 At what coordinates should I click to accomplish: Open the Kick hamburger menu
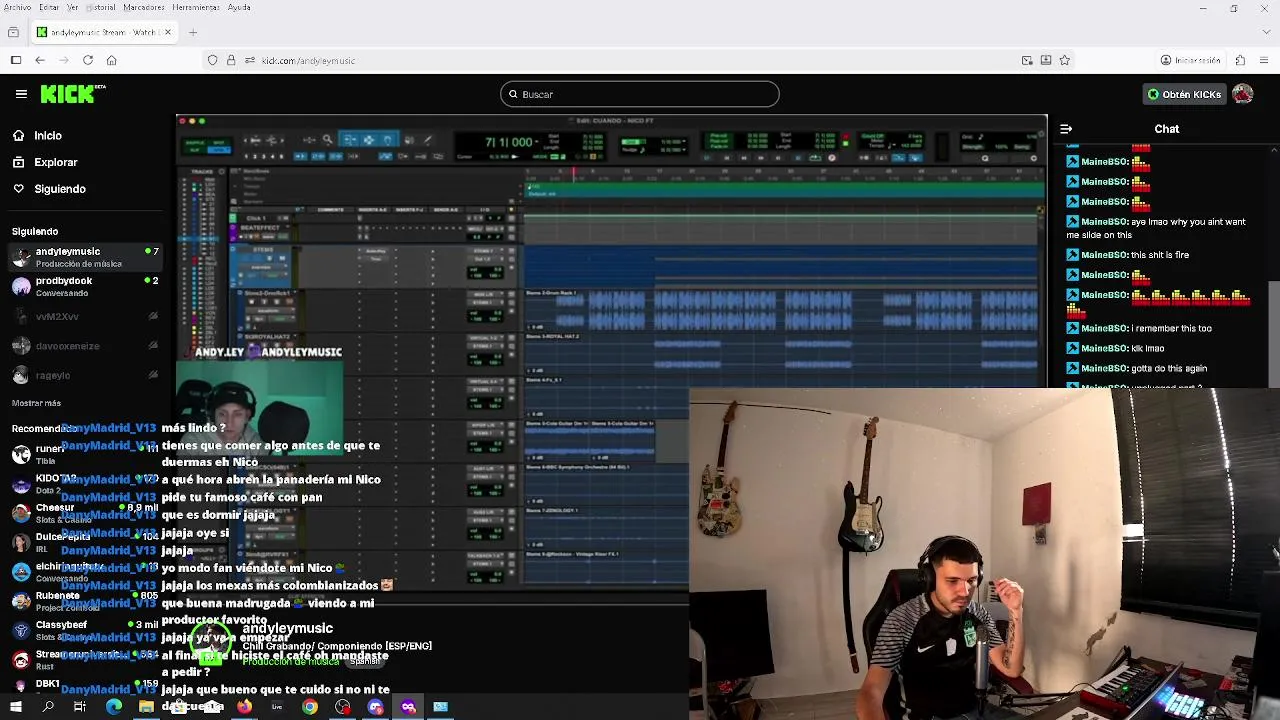[21, 94]
